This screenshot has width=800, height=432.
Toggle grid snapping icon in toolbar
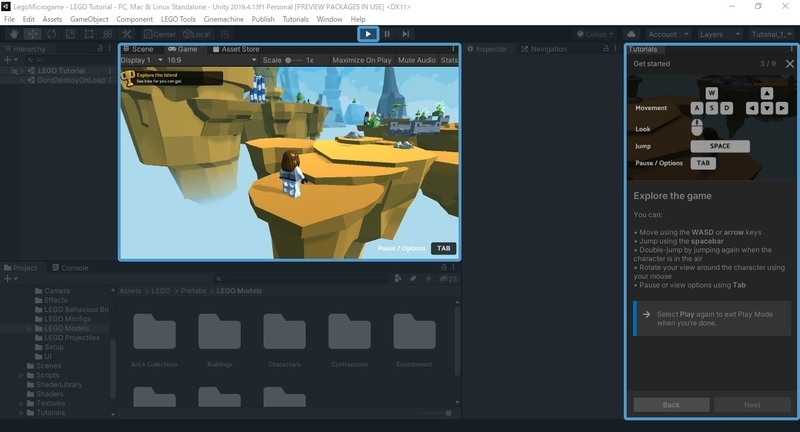click(x=225, y=34)
